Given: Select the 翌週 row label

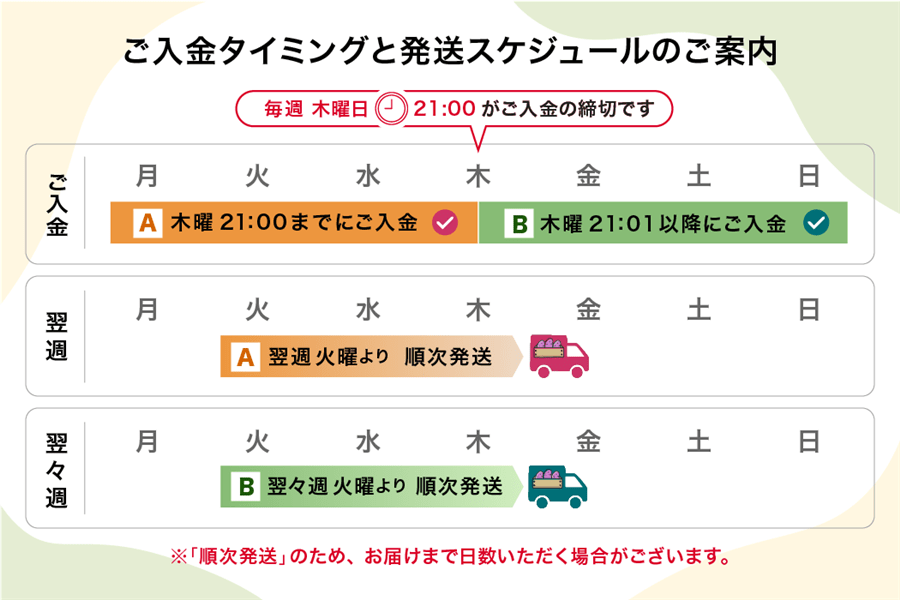Looking at the screenshot, I should (x=56, y=336).
